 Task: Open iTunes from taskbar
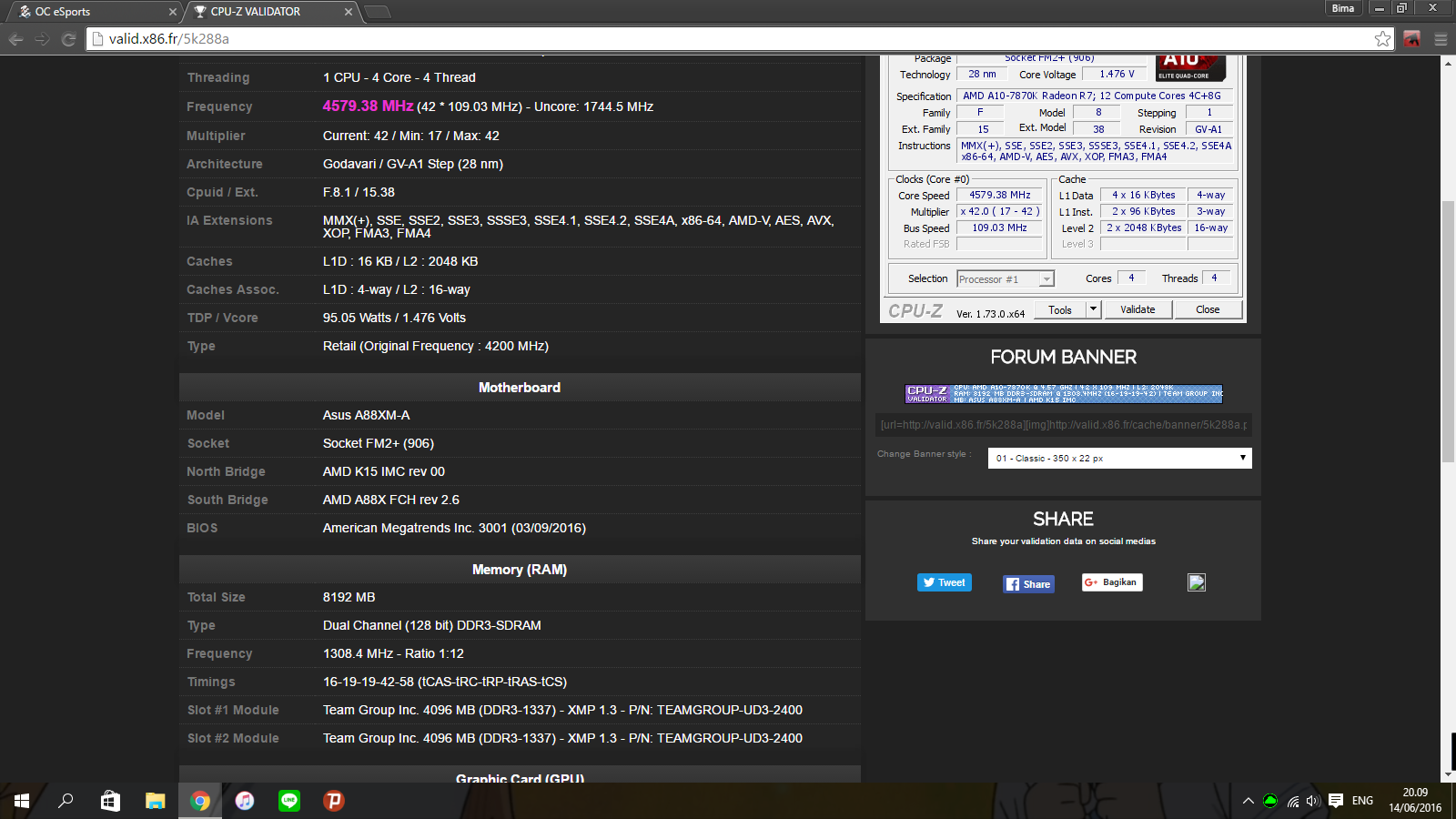coord(245,801)
